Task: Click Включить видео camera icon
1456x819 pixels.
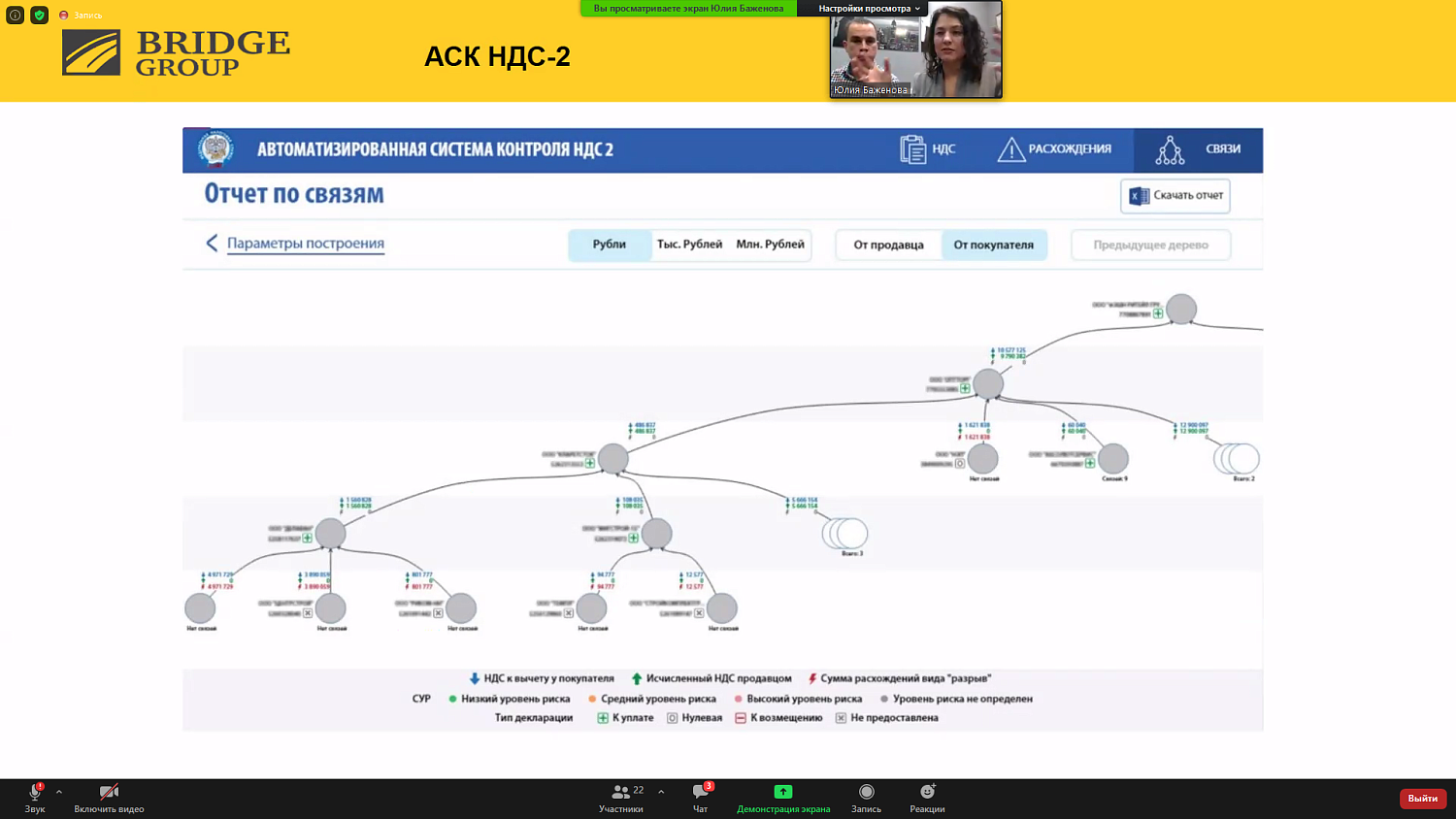Action: [109, 792]
